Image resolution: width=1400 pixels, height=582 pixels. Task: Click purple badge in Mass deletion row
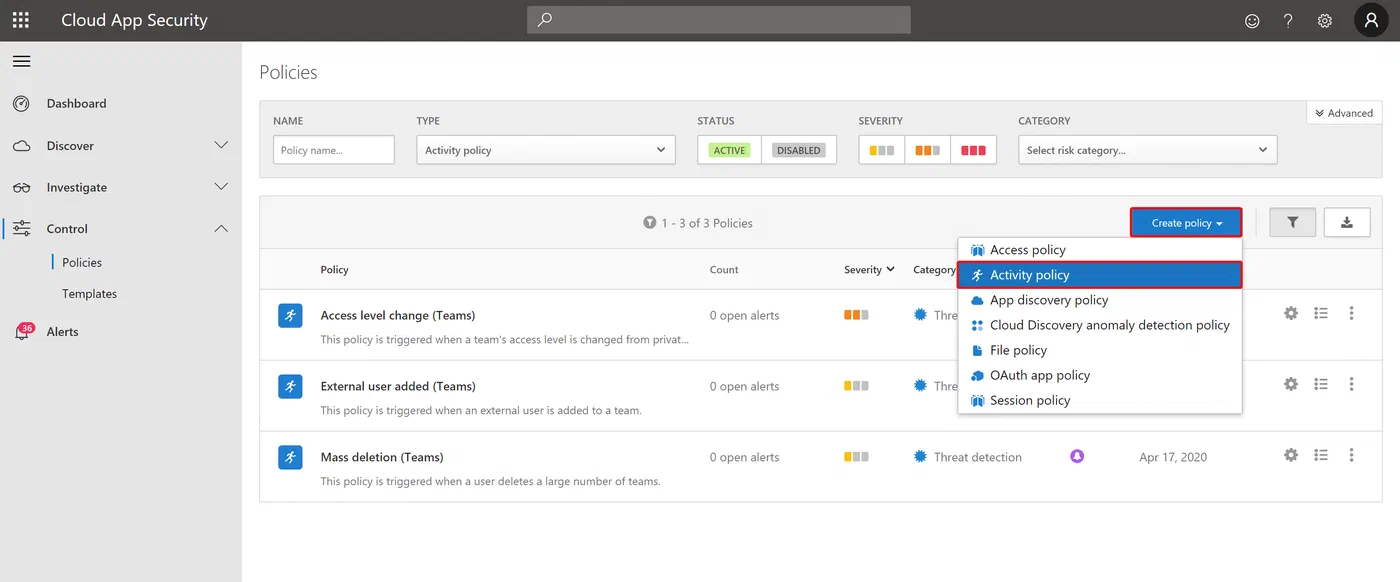point(1077,456)
